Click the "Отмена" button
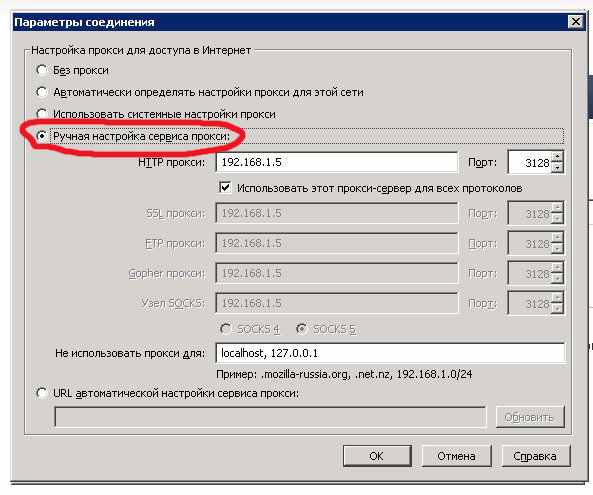Screen dimensions: 593x495 coord(456,456)
